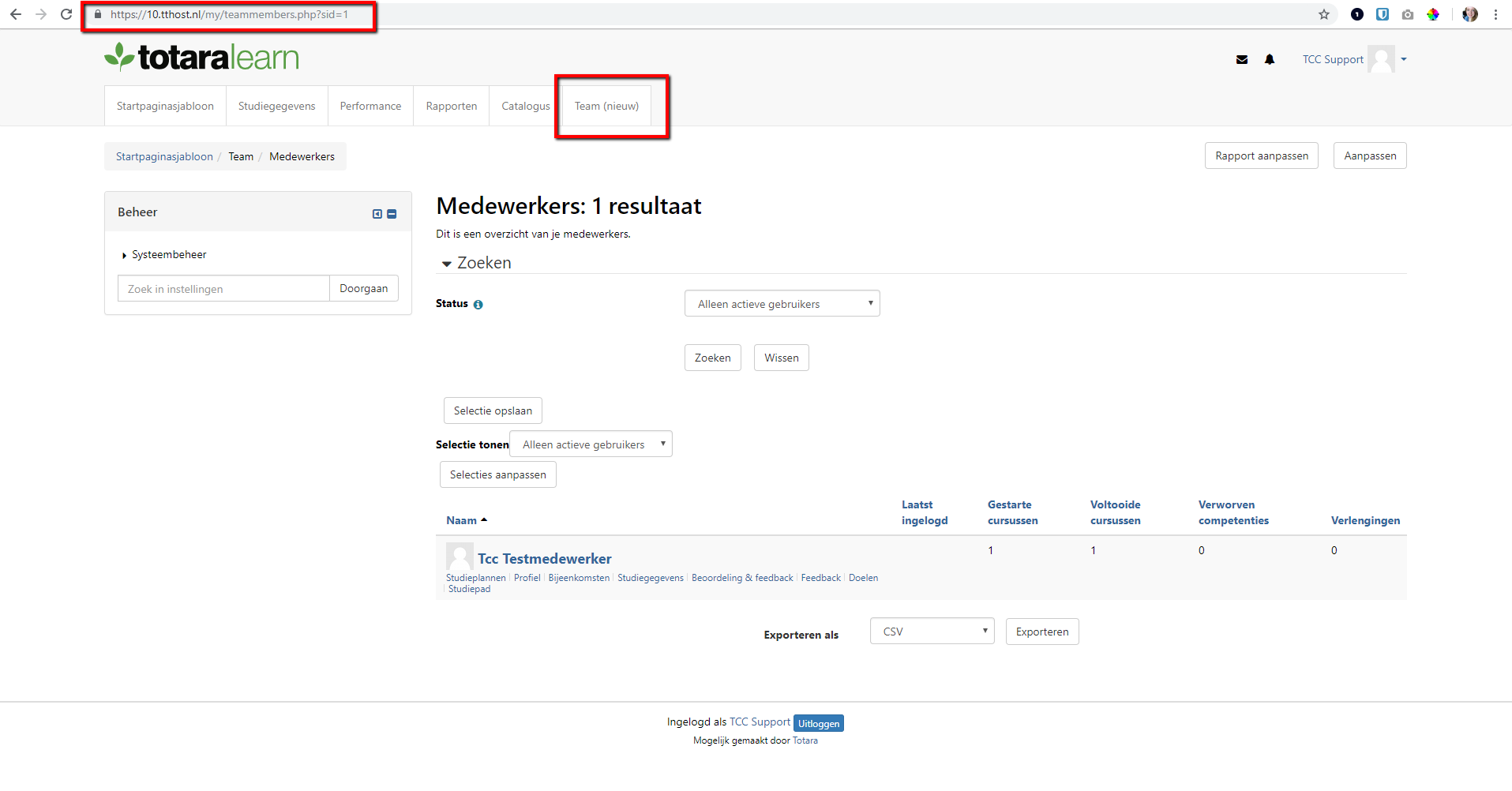Image resolution: width=1512 pixels, height=791 pixels.
Task: Open the Chrome profile avatar
Action: (1470, 14)
